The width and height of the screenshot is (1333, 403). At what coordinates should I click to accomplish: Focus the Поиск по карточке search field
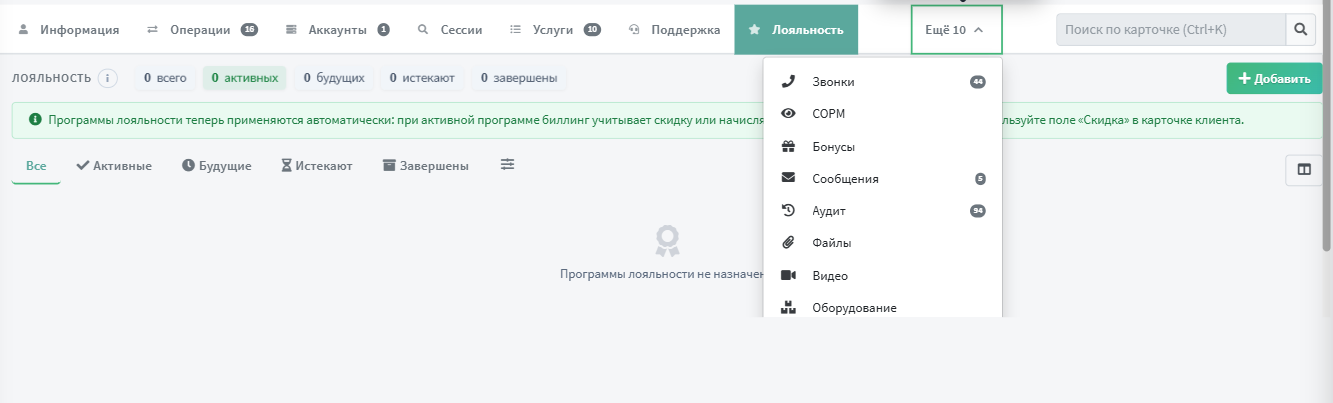(x=1171, y=30)
